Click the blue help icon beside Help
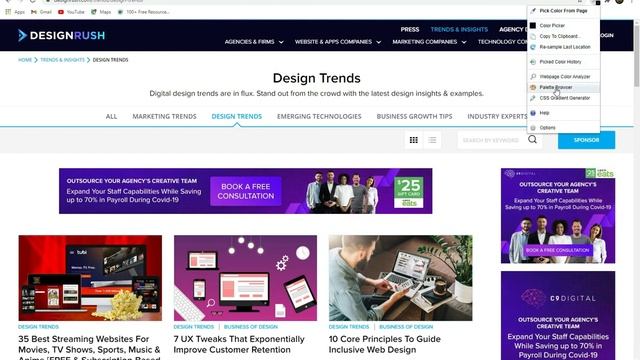This screenshot has height=360, width=640. pos(533,113)
